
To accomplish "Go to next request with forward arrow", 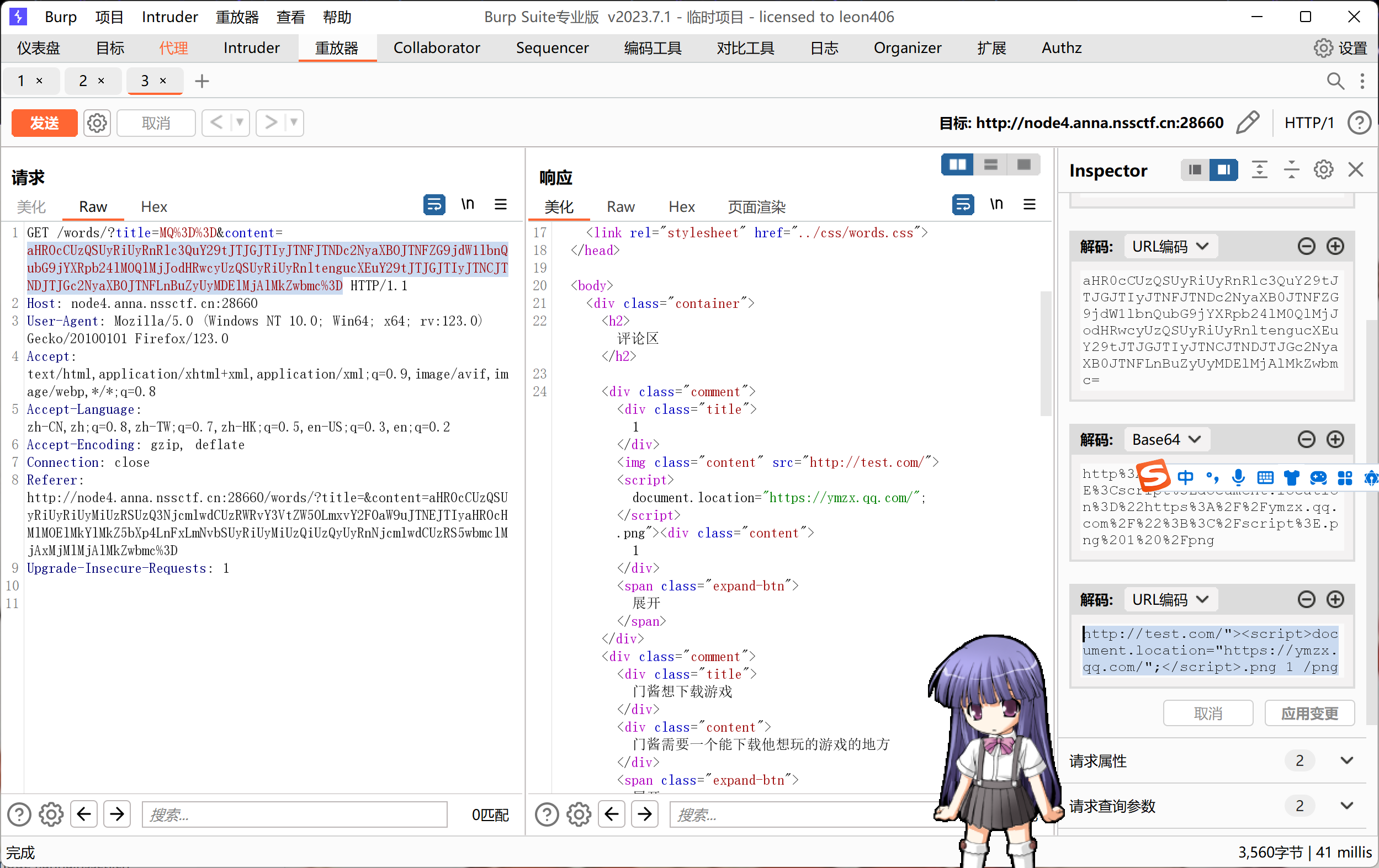I will [271, 123].
